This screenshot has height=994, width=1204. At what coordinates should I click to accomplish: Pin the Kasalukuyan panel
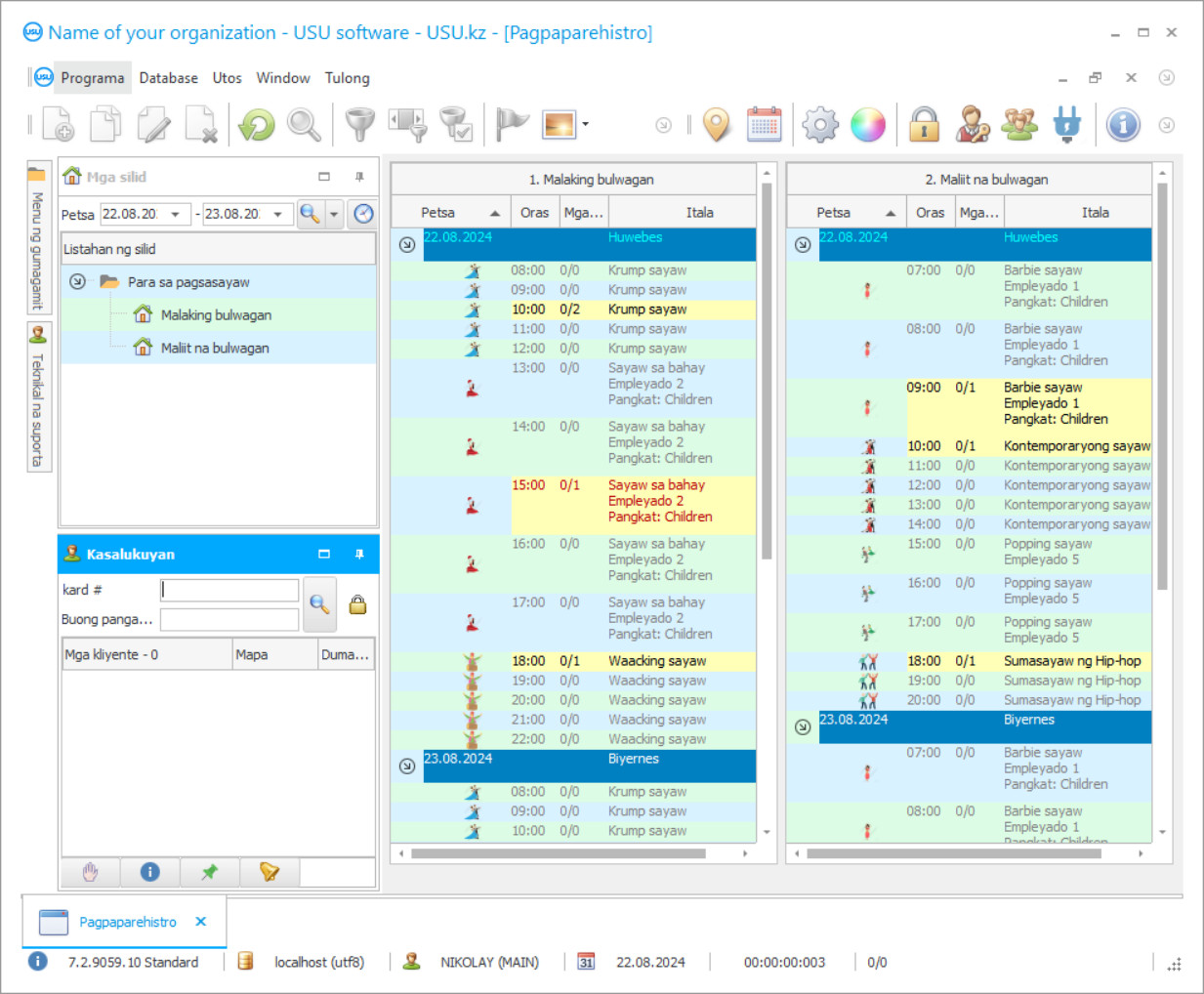[359, 554]
